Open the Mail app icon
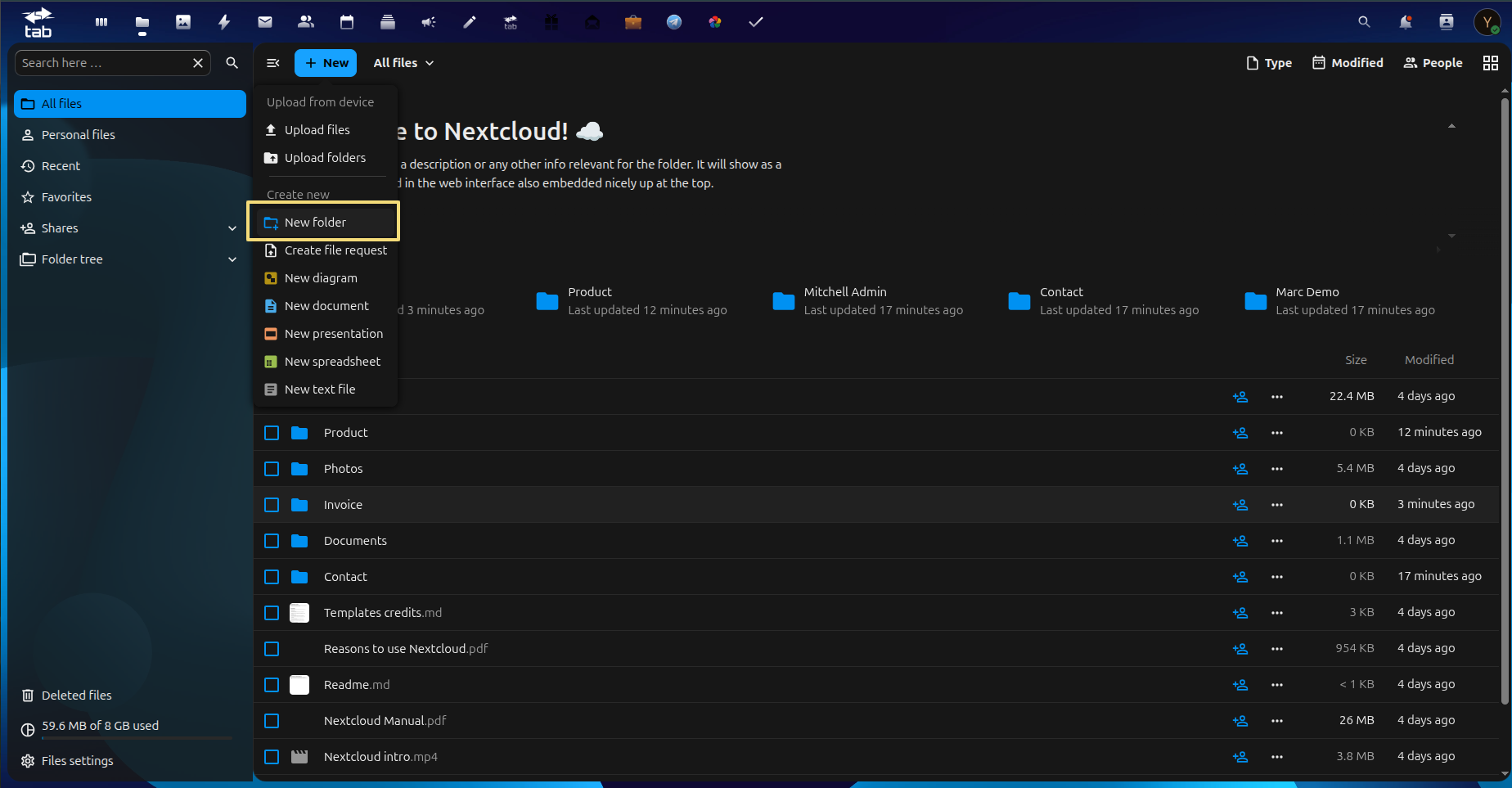The height and width of the screenshot is (788, 1512). (265, 22)
